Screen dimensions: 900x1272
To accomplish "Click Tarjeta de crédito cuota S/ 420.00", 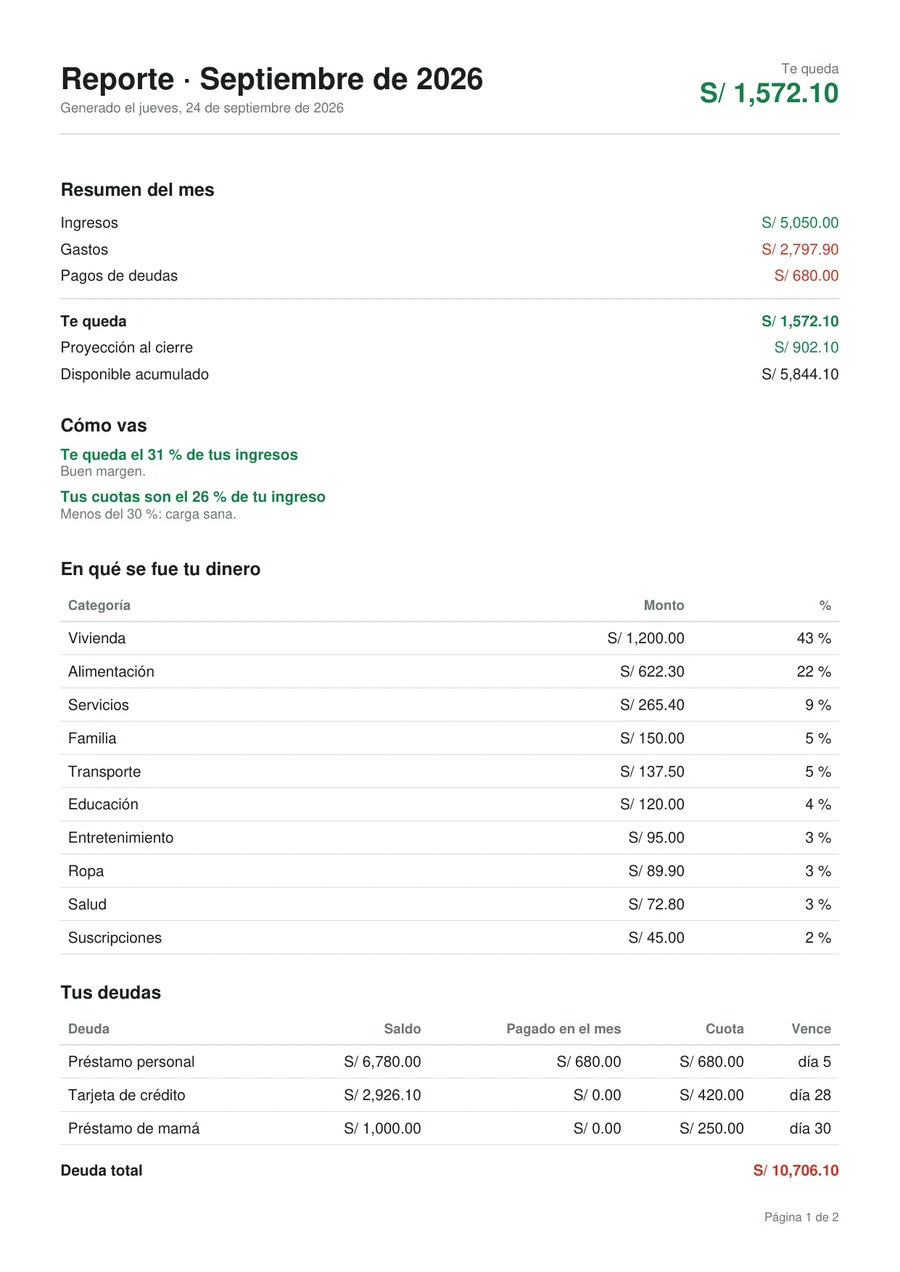I will pos(712,1095).
